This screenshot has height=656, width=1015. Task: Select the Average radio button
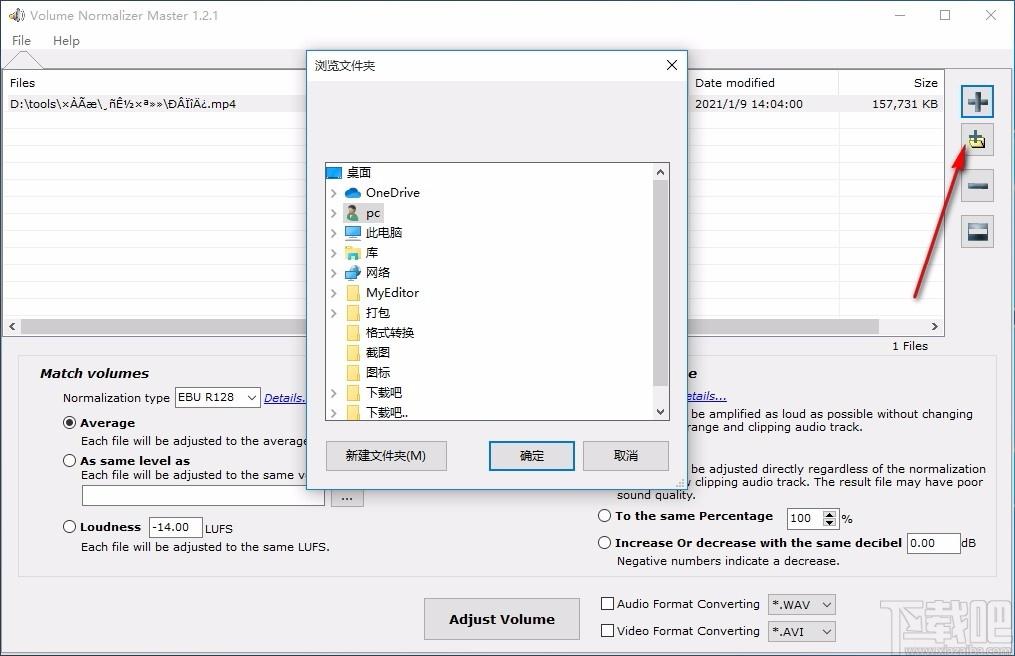pyautogui.click(x=69, y=423)
